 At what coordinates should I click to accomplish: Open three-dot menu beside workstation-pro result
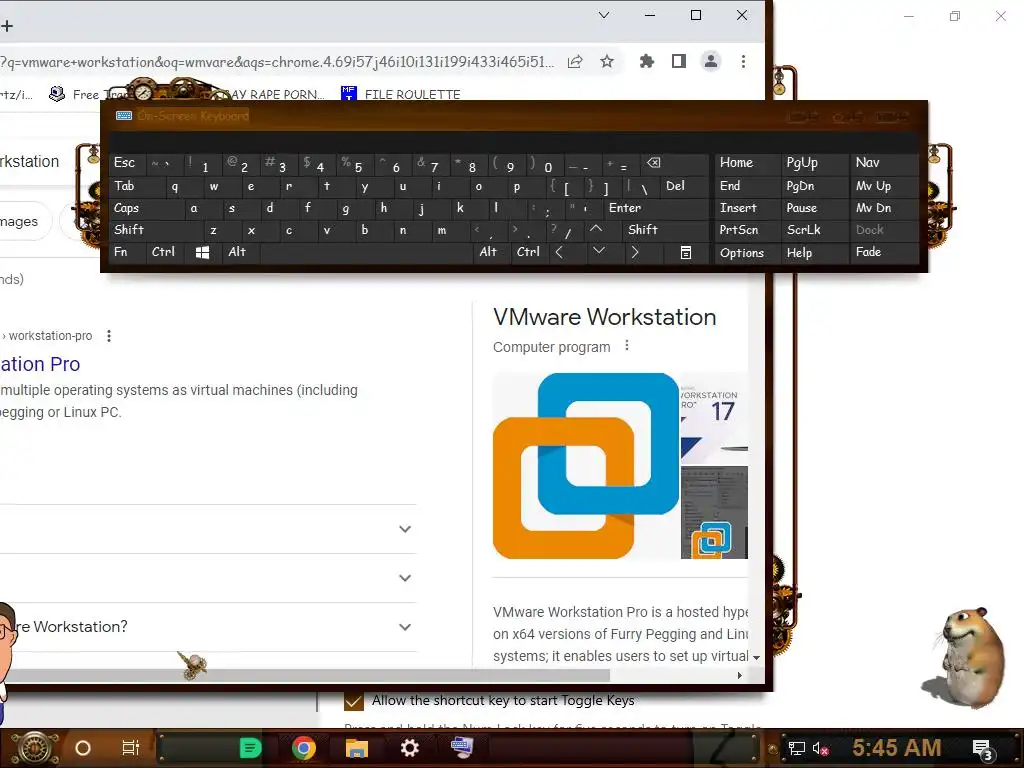(109, 336)
